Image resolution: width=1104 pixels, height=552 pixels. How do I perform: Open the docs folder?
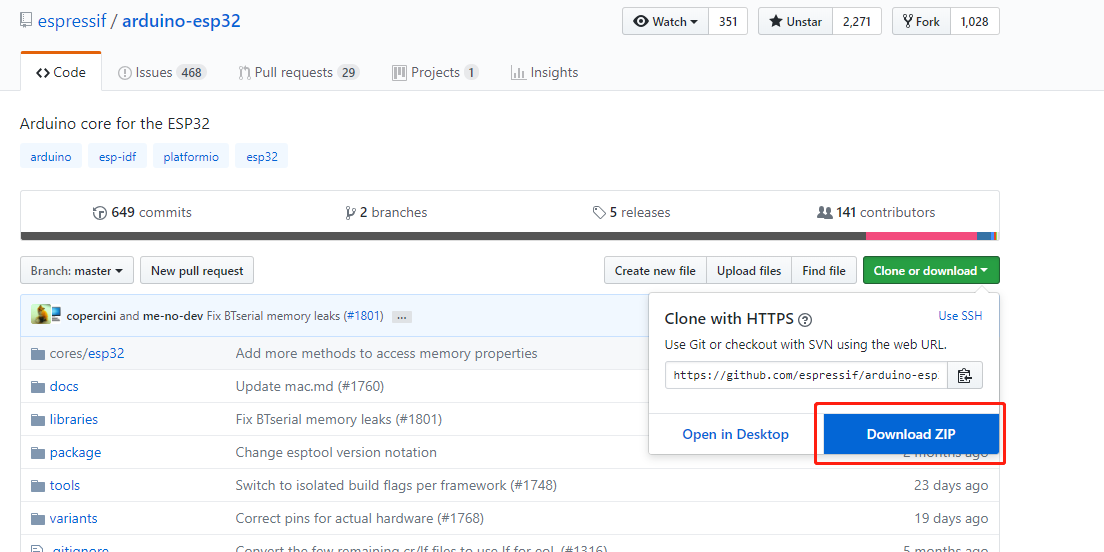click(x=64, y=387)
